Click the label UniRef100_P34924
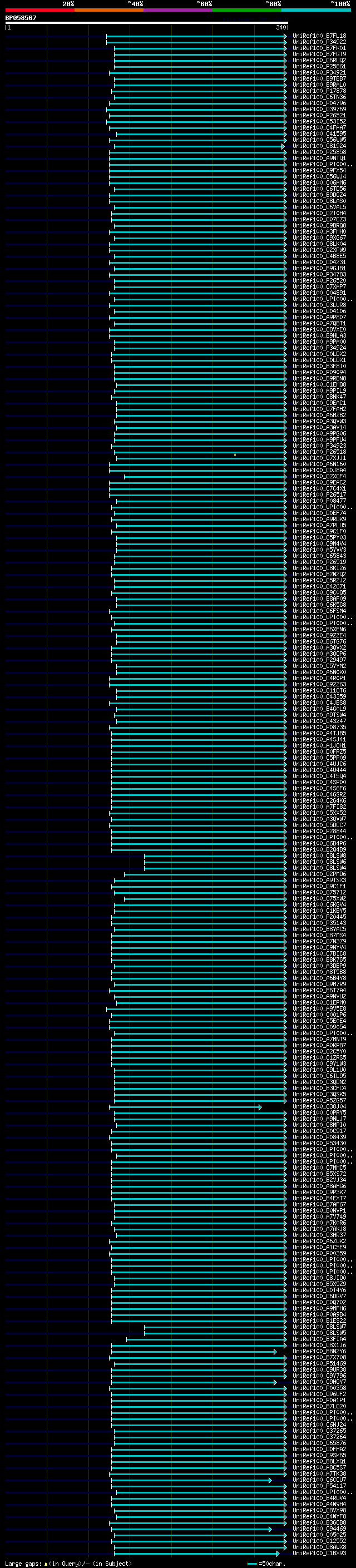This screenshot has height=1568, width=356. (x=319, y=348)
